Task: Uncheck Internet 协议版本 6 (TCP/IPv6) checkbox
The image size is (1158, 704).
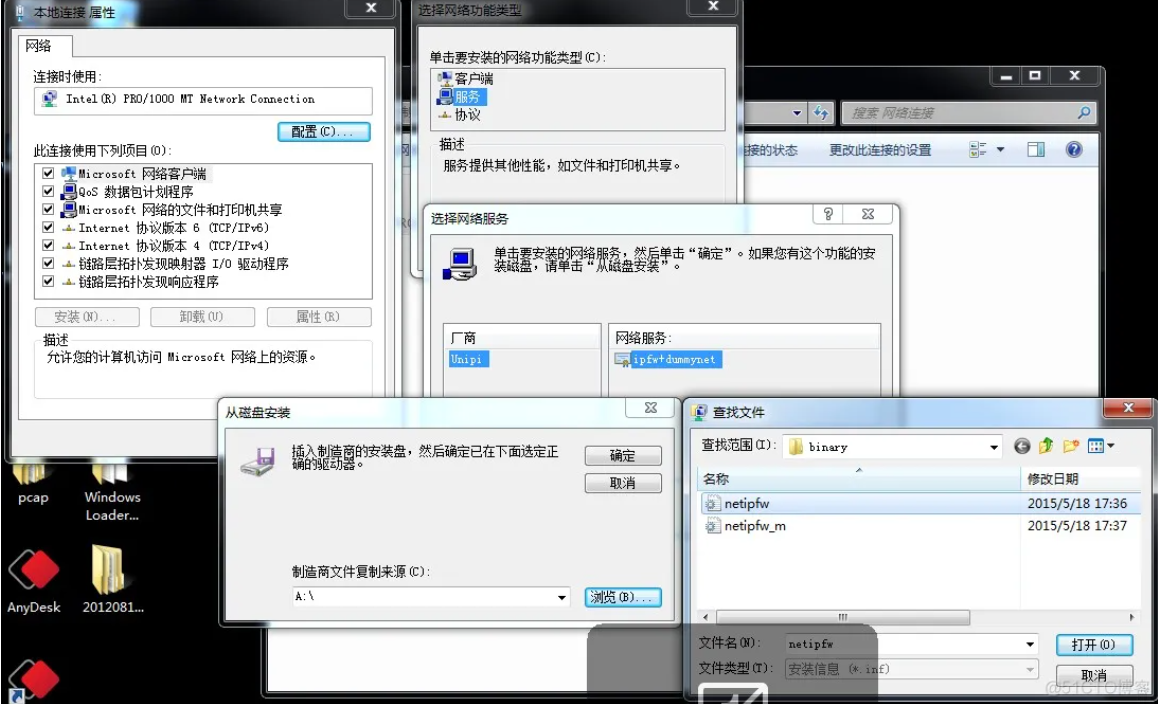Action: (x=48, y=228)
